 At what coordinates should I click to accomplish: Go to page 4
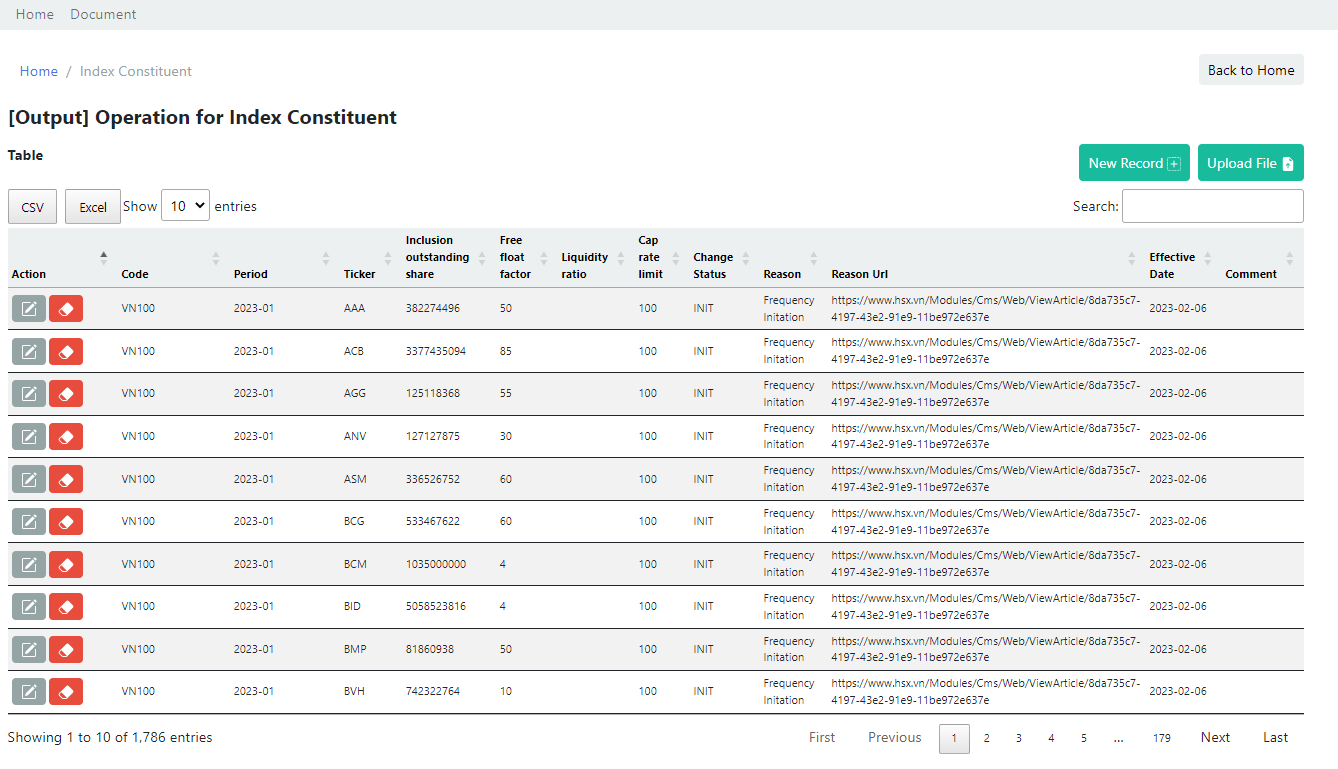coord(1051,738)
